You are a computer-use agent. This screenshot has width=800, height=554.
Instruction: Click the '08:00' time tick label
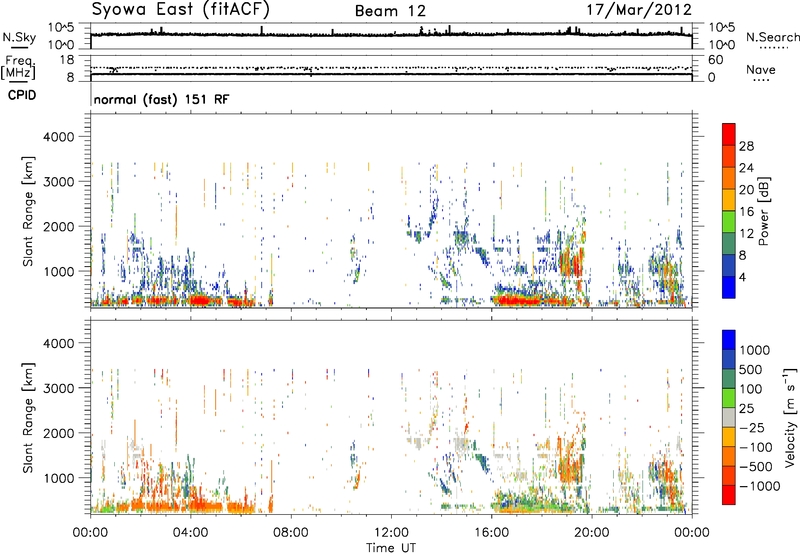click(x=291, y=533)
